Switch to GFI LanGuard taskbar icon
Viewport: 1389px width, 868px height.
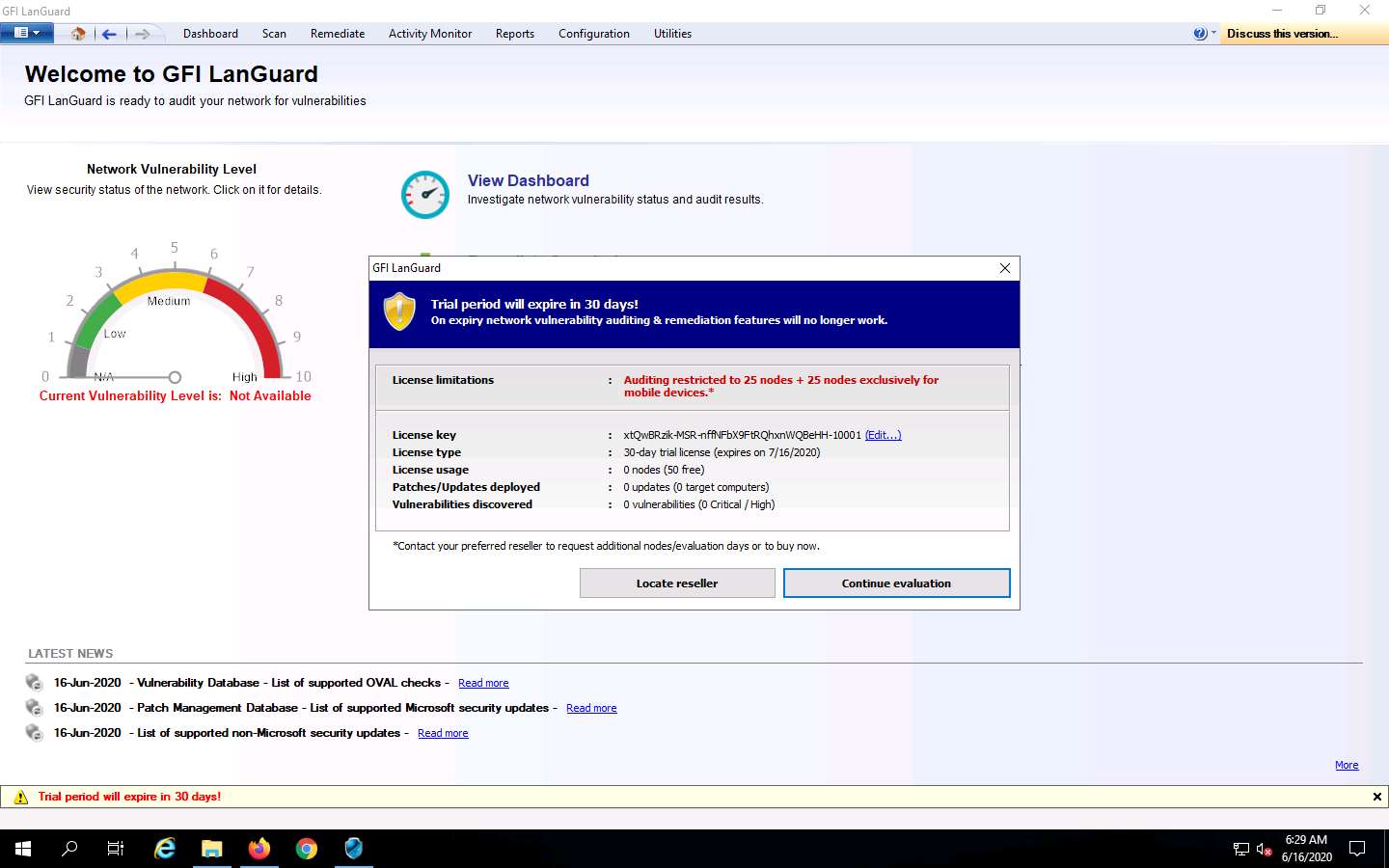pos(354,849)
